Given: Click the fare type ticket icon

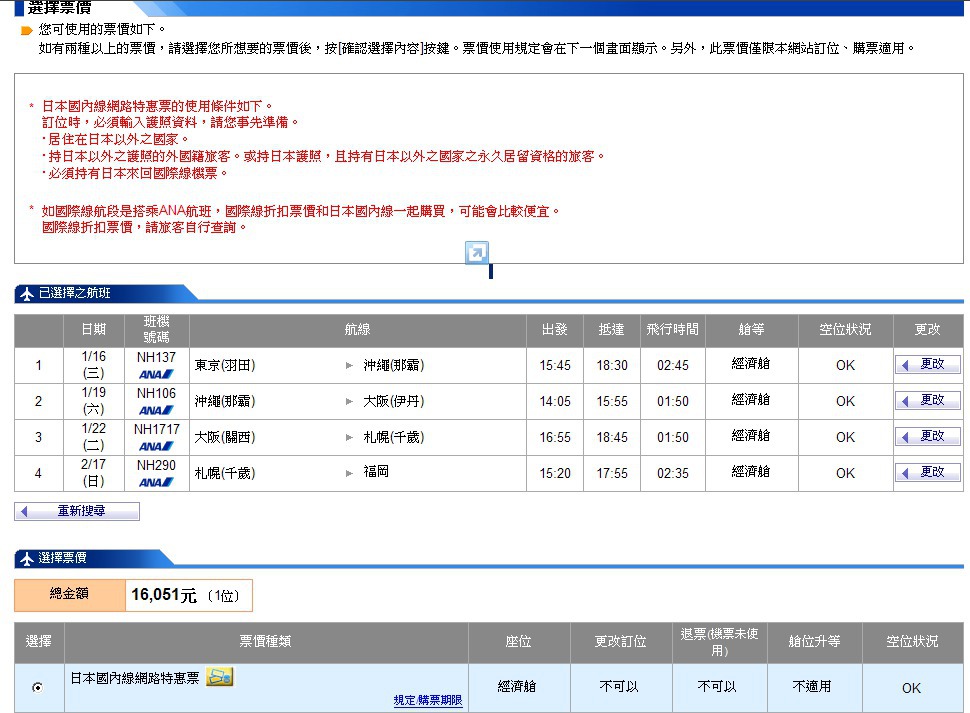Looking at the screenshot, I should click(220, 677).
